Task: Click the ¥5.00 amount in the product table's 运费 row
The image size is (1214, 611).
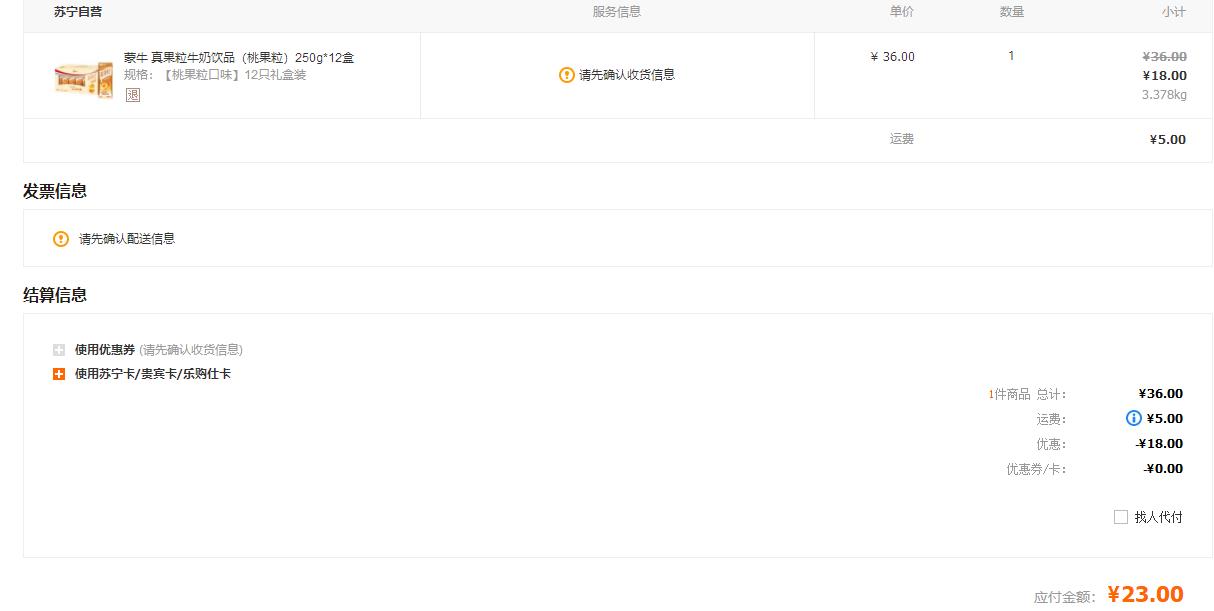Action: [1167, 140]
